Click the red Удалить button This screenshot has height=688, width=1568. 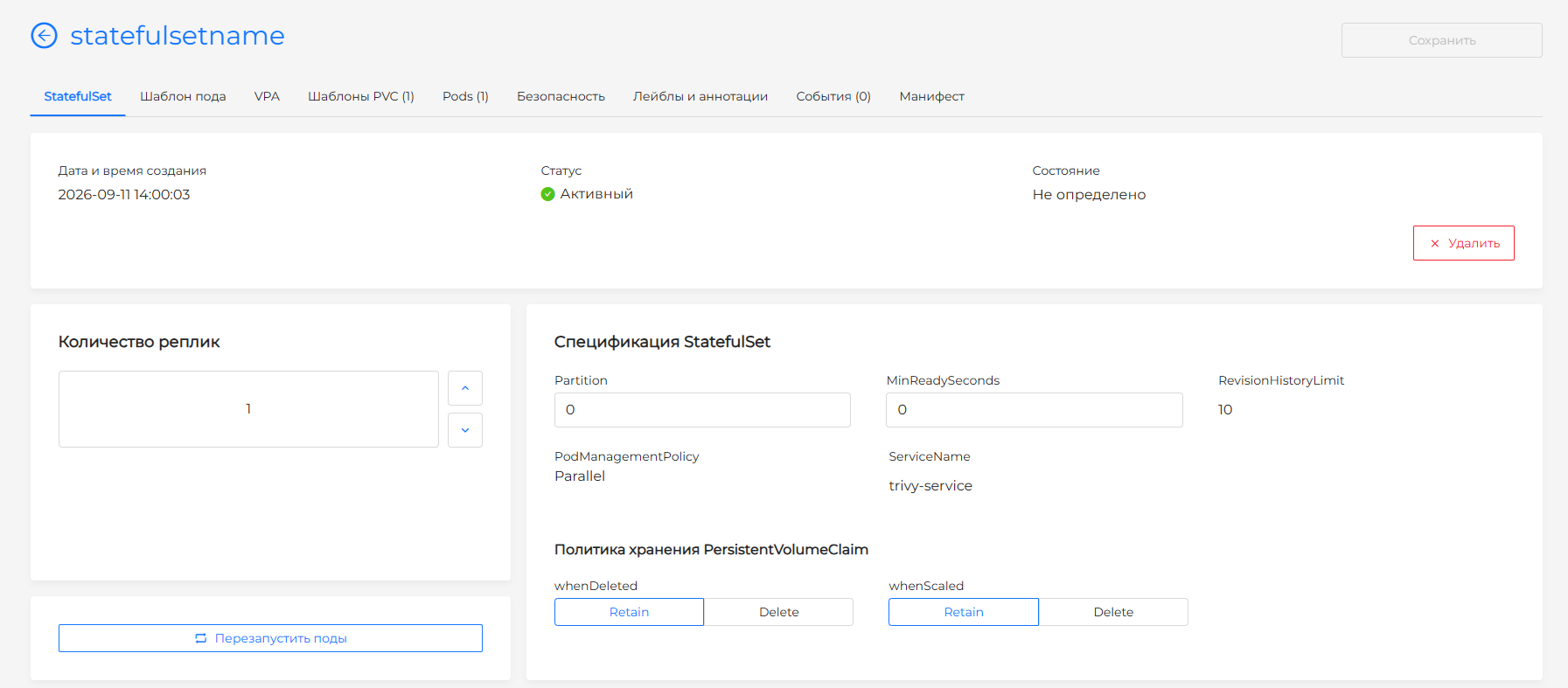[x=1464, y=243]
